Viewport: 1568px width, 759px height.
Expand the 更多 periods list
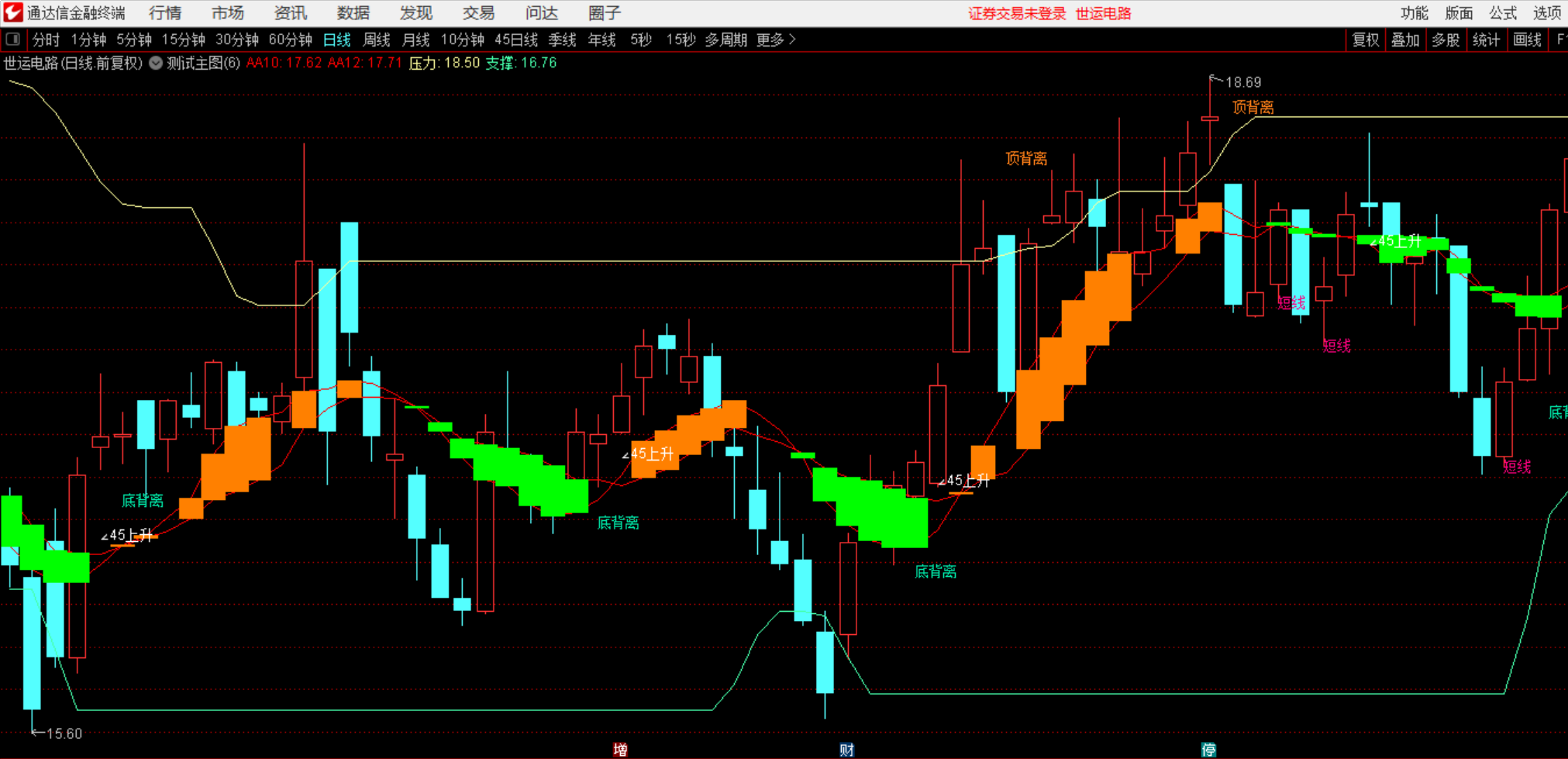click(x=776, y=40)
